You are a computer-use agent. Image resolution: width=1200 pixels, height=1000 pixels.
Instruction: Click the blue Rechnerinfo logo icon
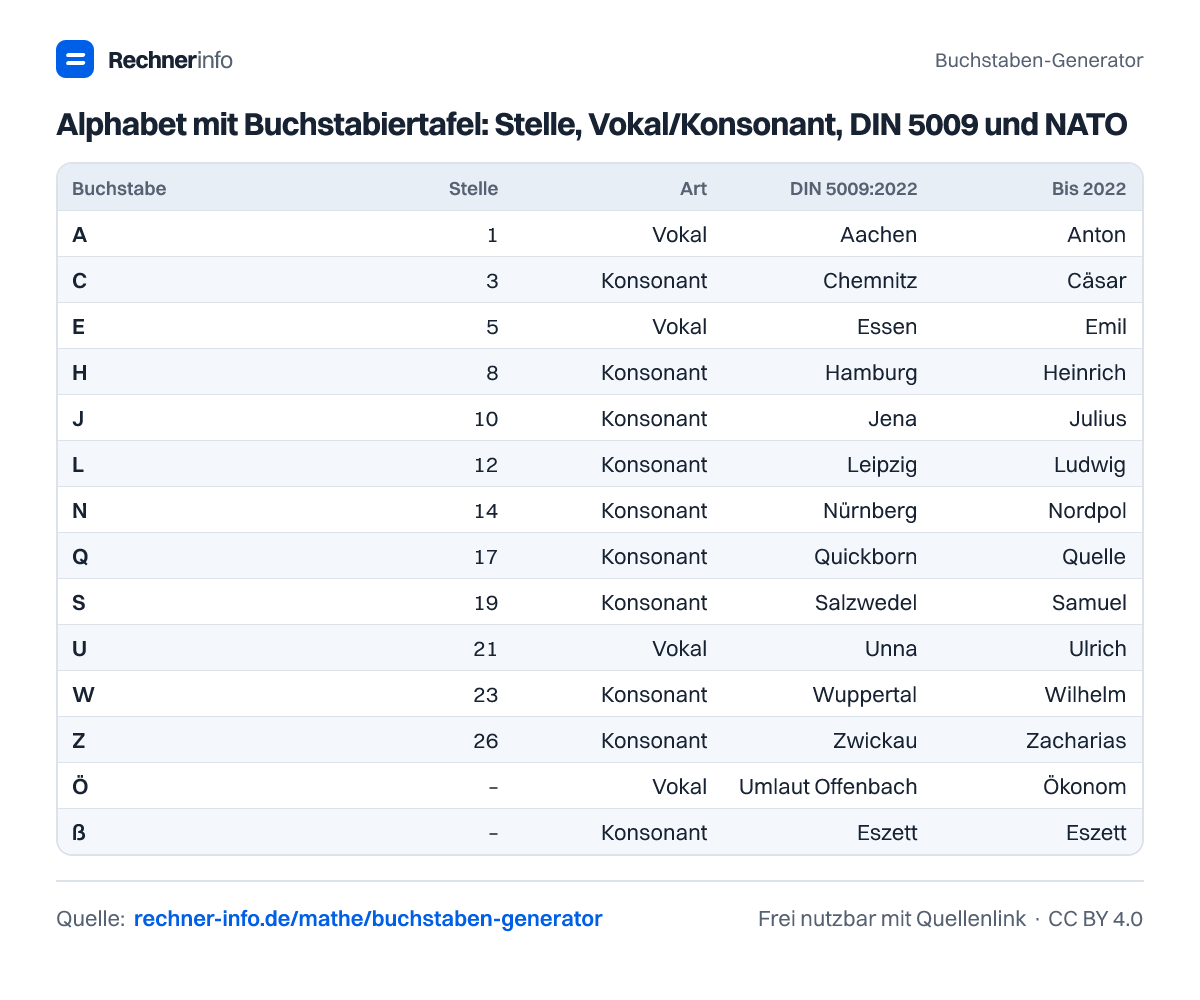click(x=75, y=59)
